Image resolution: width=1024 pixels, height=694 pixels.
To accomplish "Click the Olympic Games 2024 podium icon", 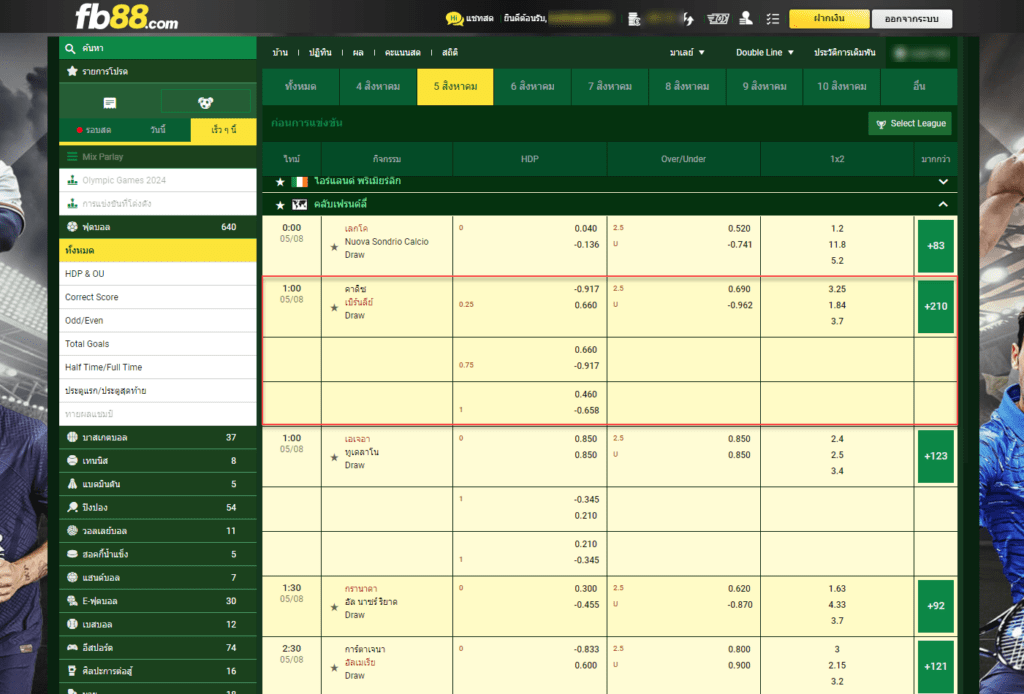I will pos(72,180).
